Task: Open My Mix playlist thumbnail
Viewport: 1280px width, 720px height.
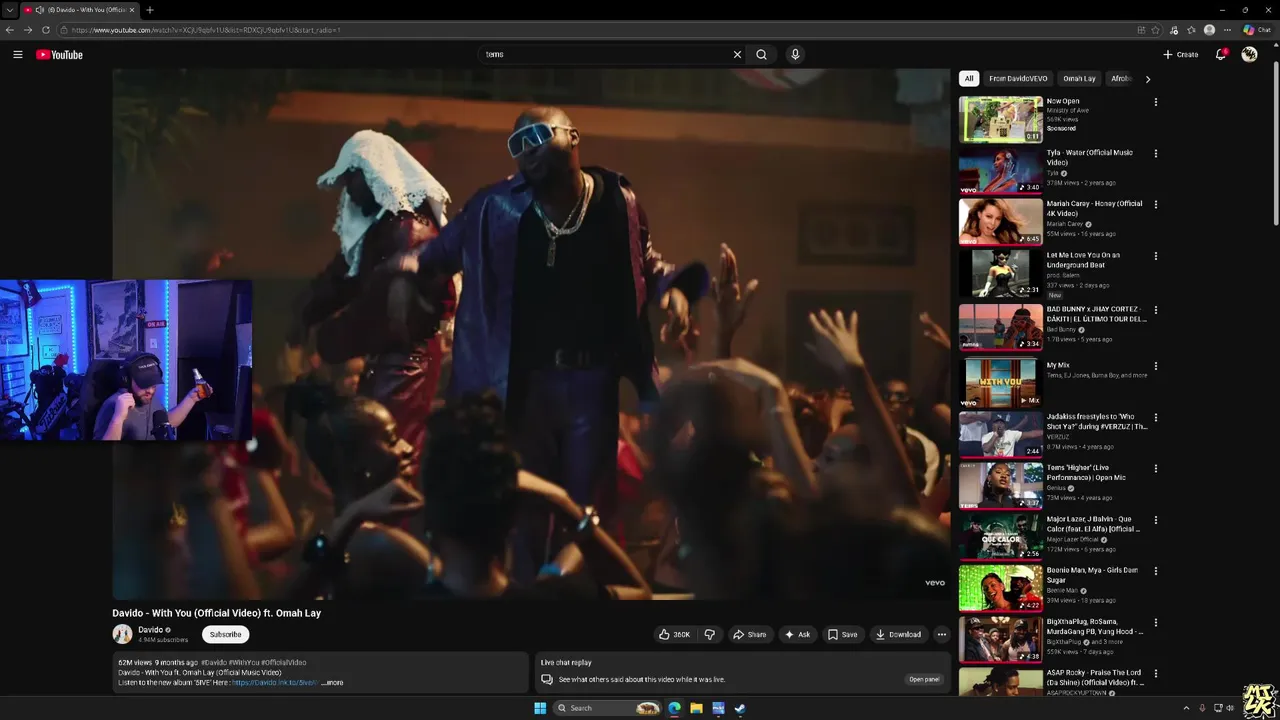Action: [1000, 383]
